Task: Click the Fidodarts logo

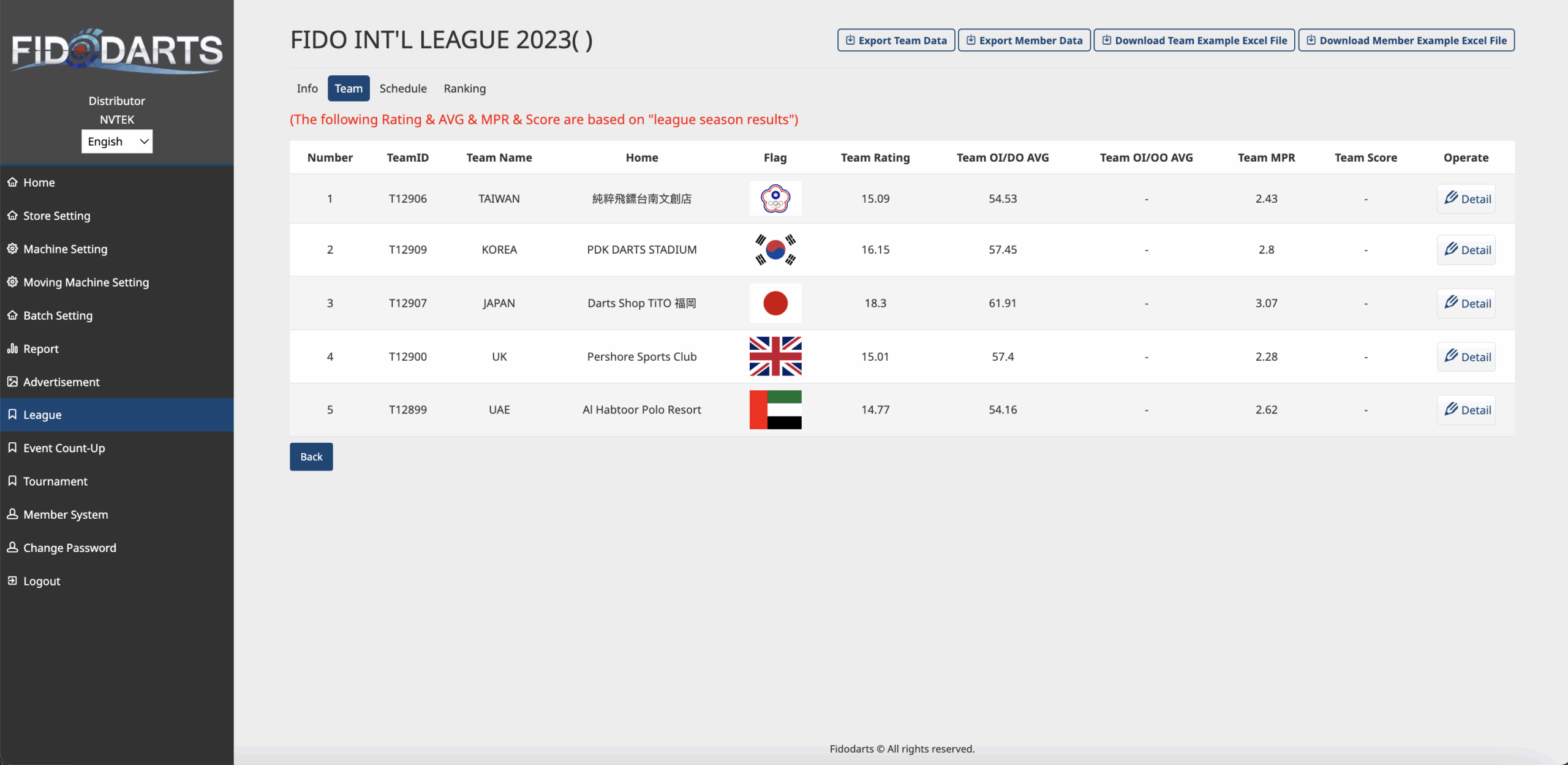Action: click(x=116, y=50)
